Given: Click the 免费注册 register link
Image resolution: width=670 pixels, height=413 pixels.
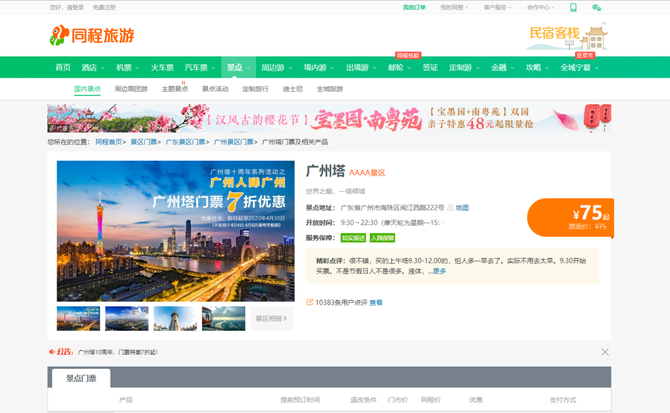Looking at the screenshot, I should click(104, 7).
